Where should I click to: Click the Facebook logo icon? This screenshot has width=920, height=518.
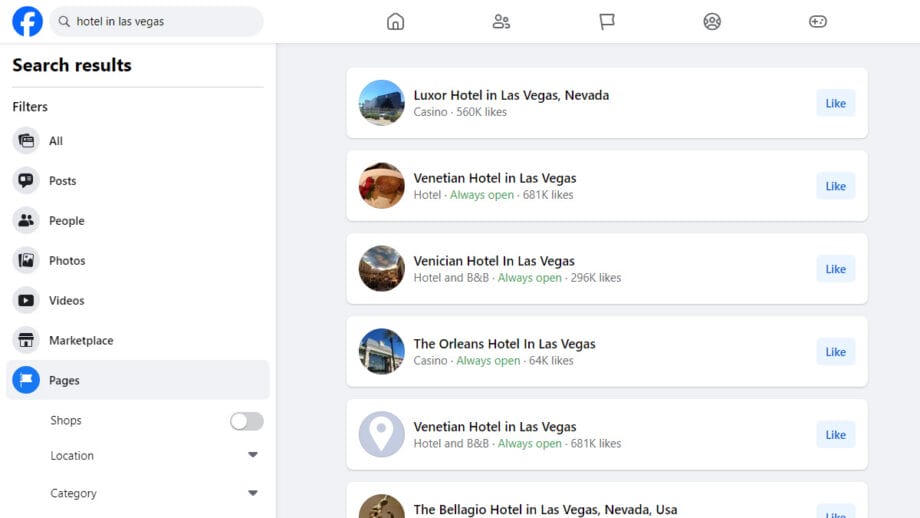(x=28, y=21)
